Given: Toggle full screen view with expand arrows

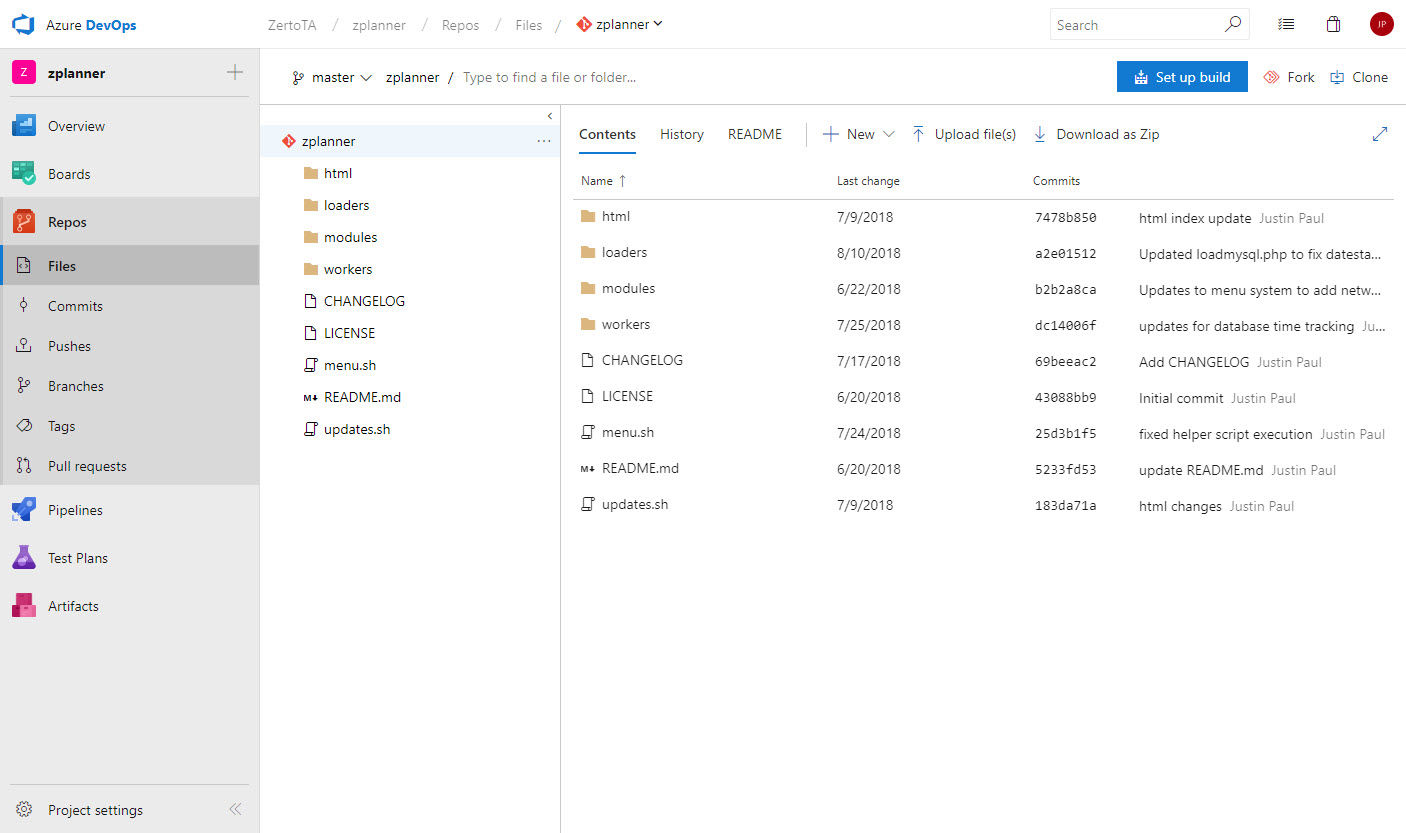Looking at the screenshot, I should pos(1380,134).
